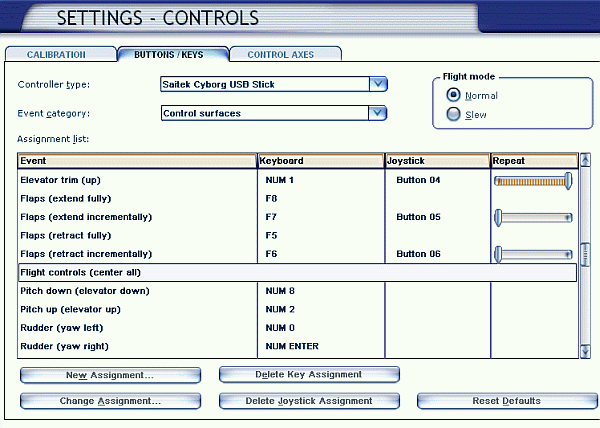Screen dimensions: 600x428
Task: Select the Rudder (yaw left) event
Action: tap(62, 328)
